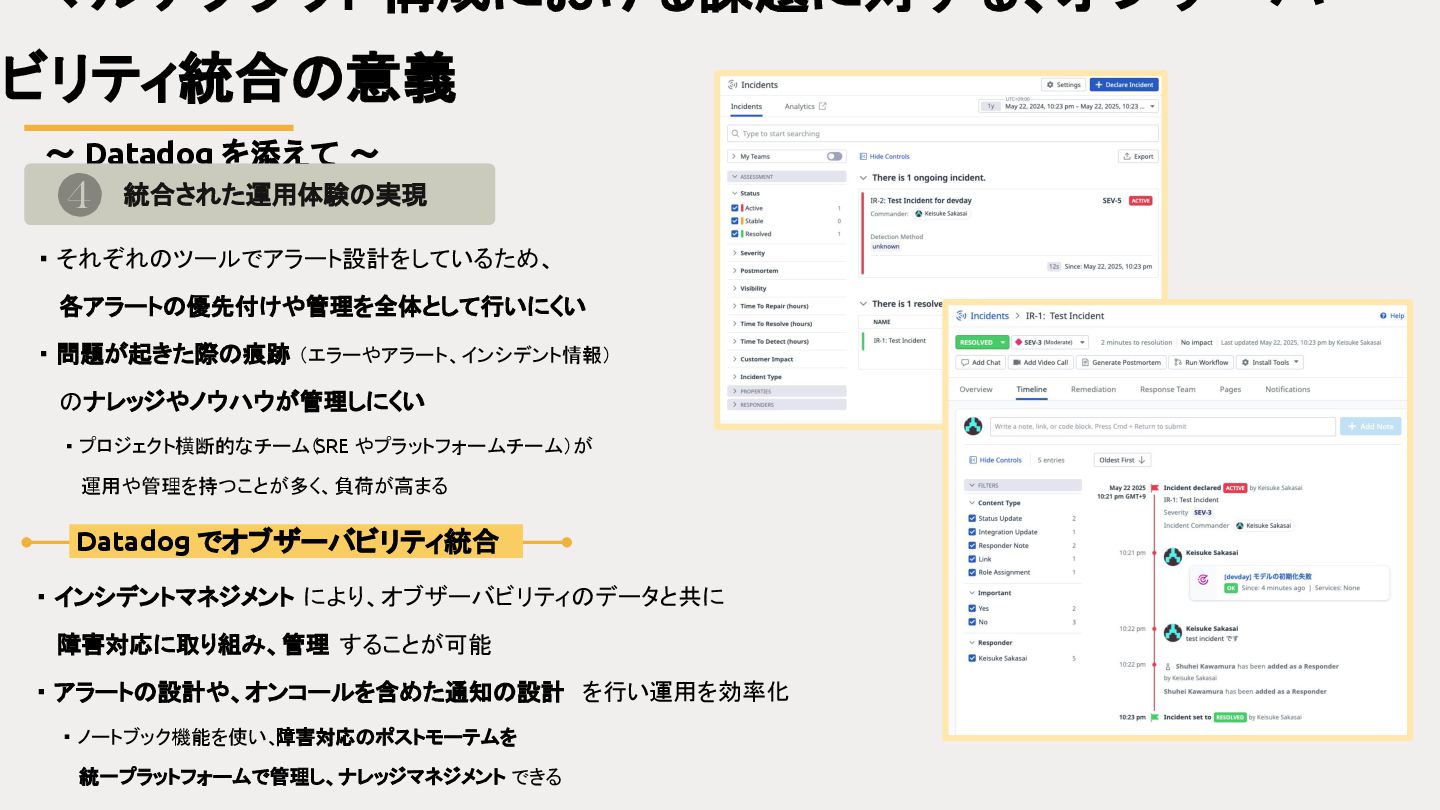Click green flag on Incident set to resolved entry
Viewport: 1440px width, 810px height.
click(1154, 717)
